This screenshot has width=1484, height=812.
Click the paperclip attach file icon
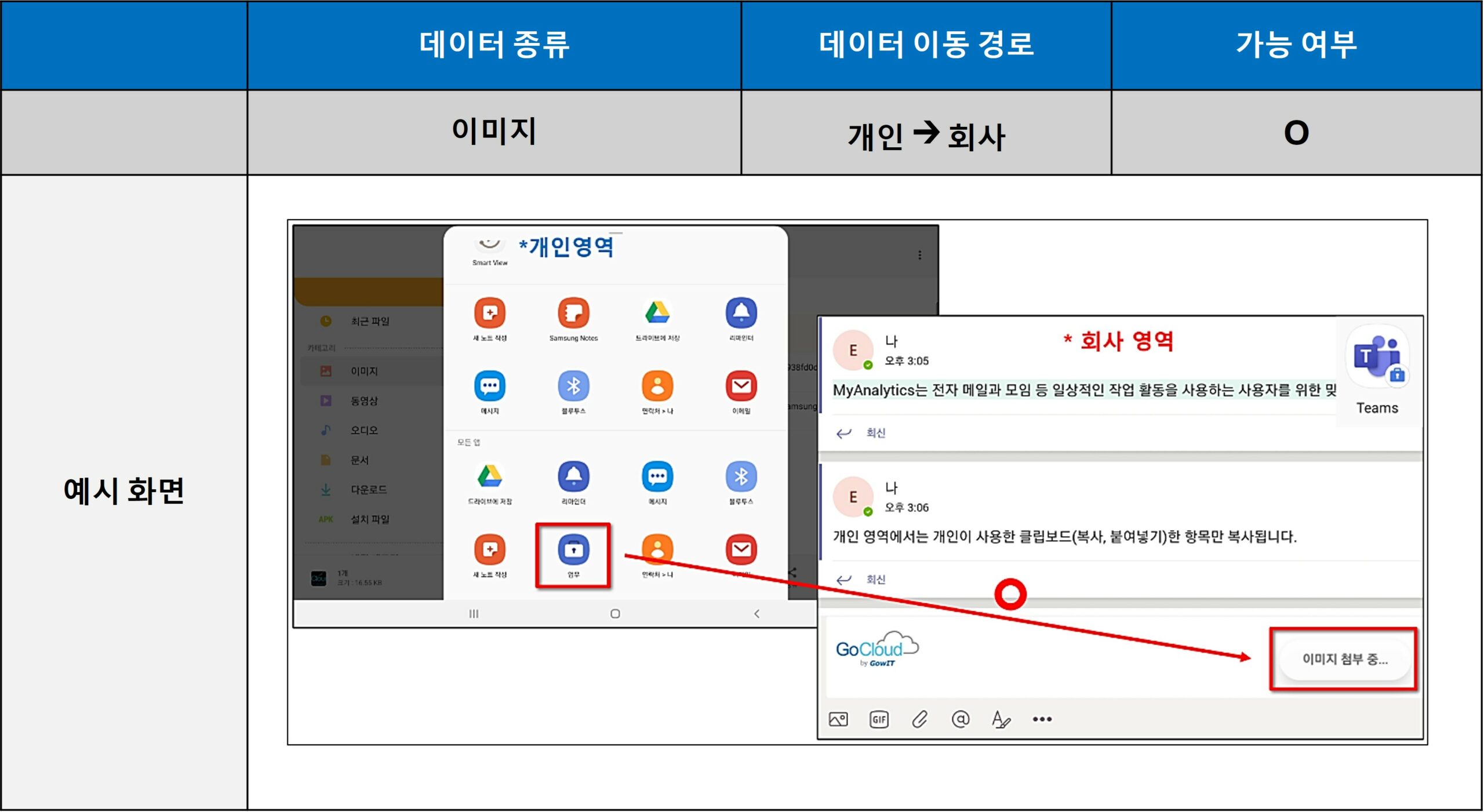click(919, 719)
